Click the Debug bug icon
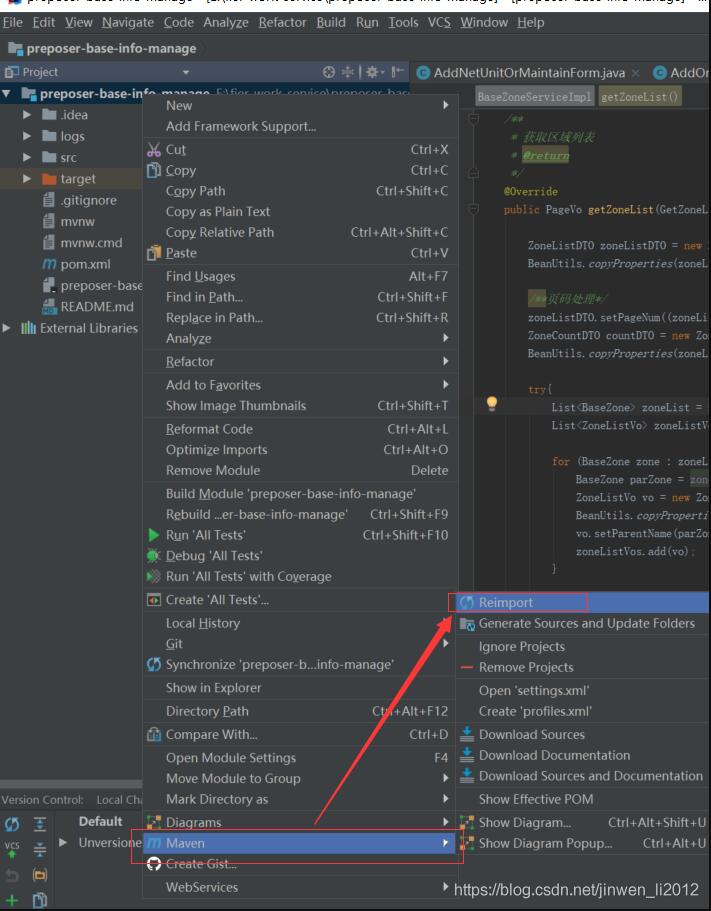The image size is (711, 911). point(153,556)
